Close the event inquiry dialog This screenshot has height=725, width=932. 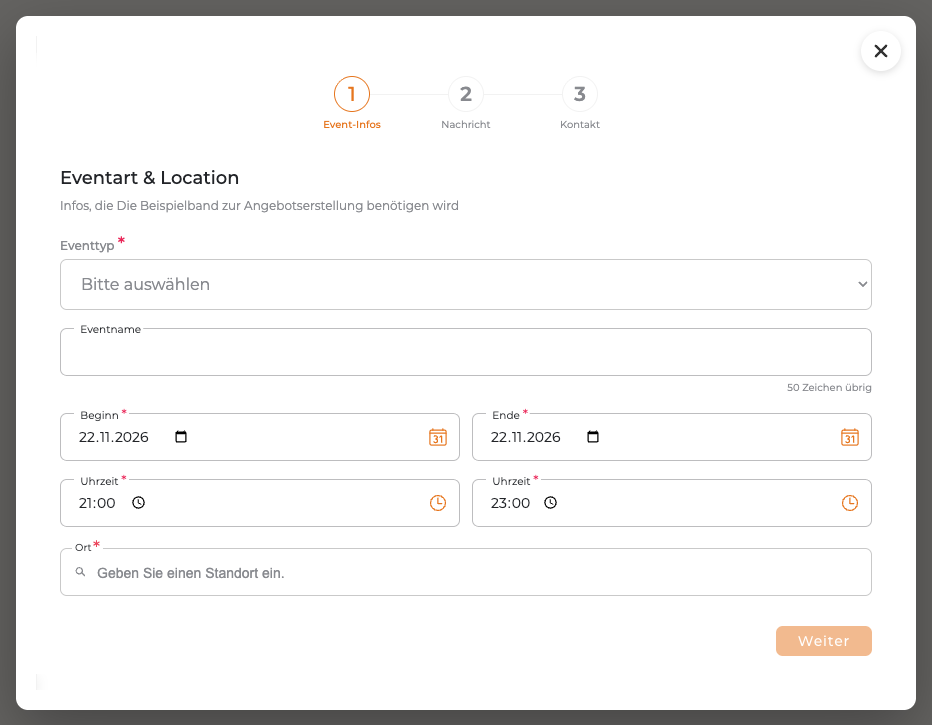point(880,51)
